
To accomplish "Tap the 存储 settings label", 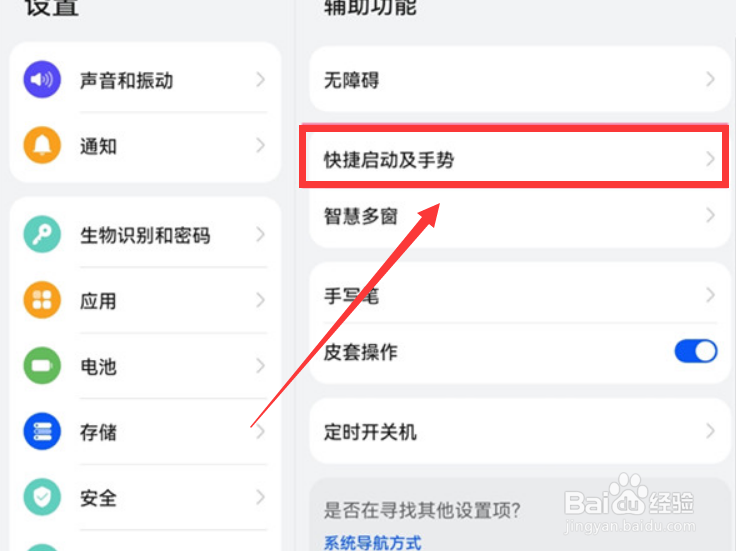I will 99,432.
